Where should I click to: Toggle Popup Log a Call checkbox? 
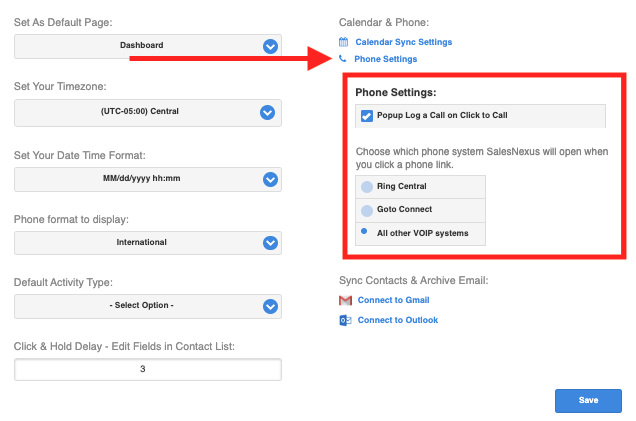point(367,116)
